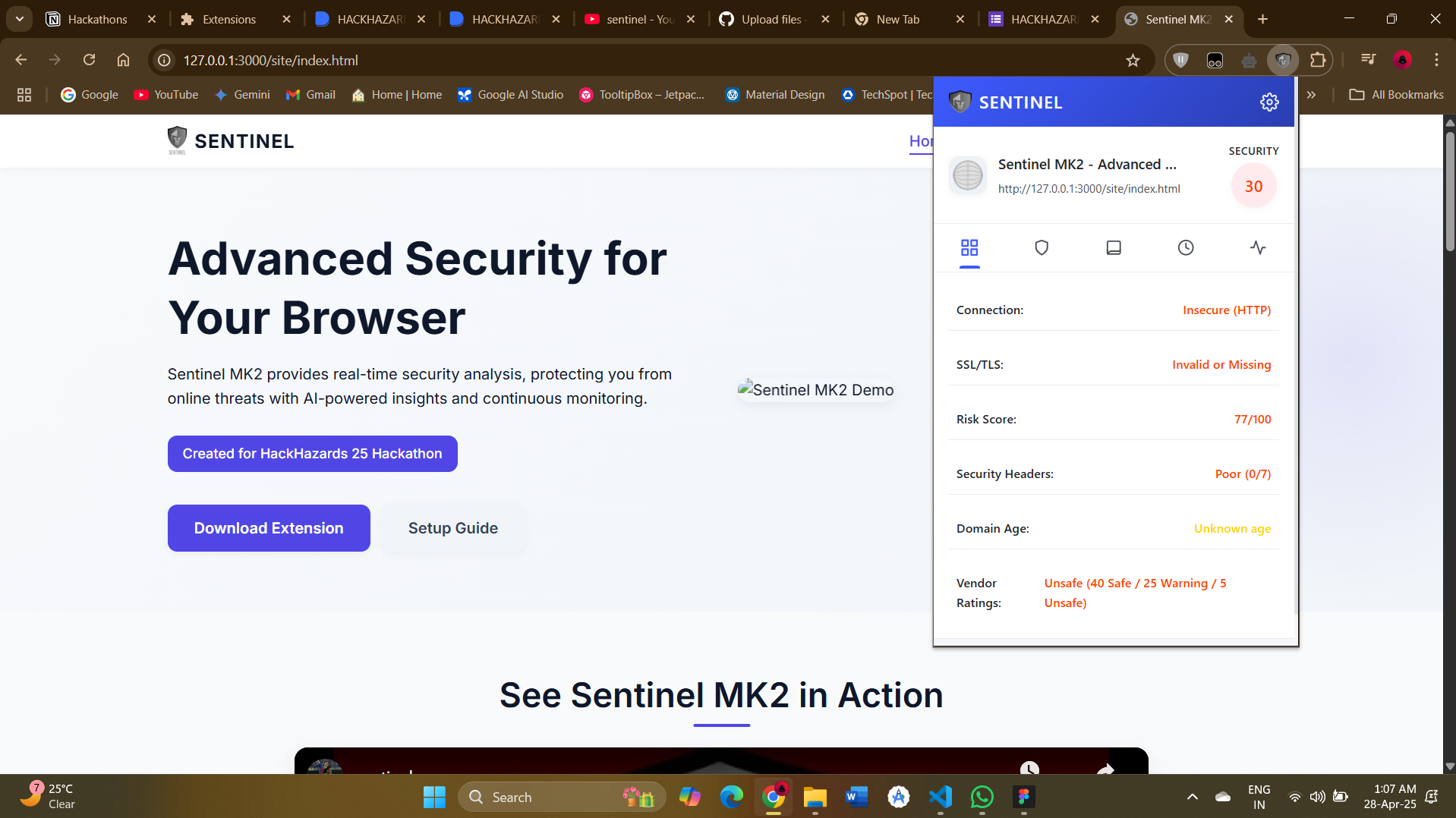This screenshot has height=818, width=1456.
Task: Open Sentinel popup settings gear
Action: pyautogui.click(x=1269, y=102)
